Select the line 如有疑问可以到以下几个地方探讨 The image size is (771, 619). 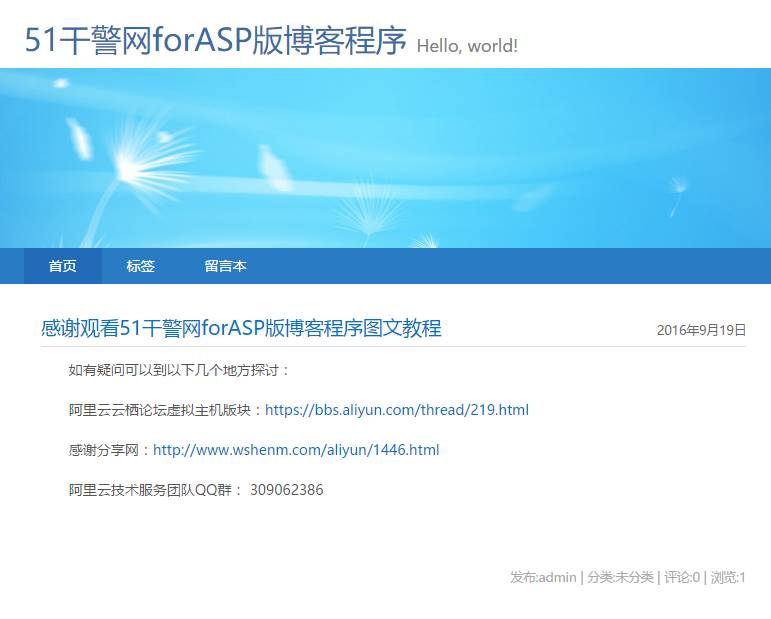[179, 370]
